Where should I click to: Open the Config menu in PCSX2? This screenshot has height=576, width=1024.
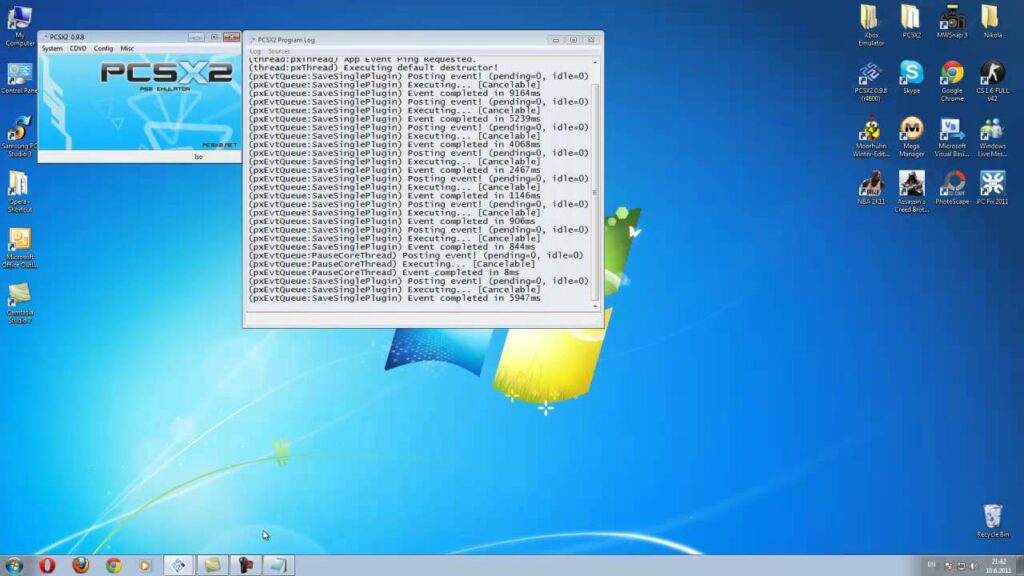(x=103, y=48)
